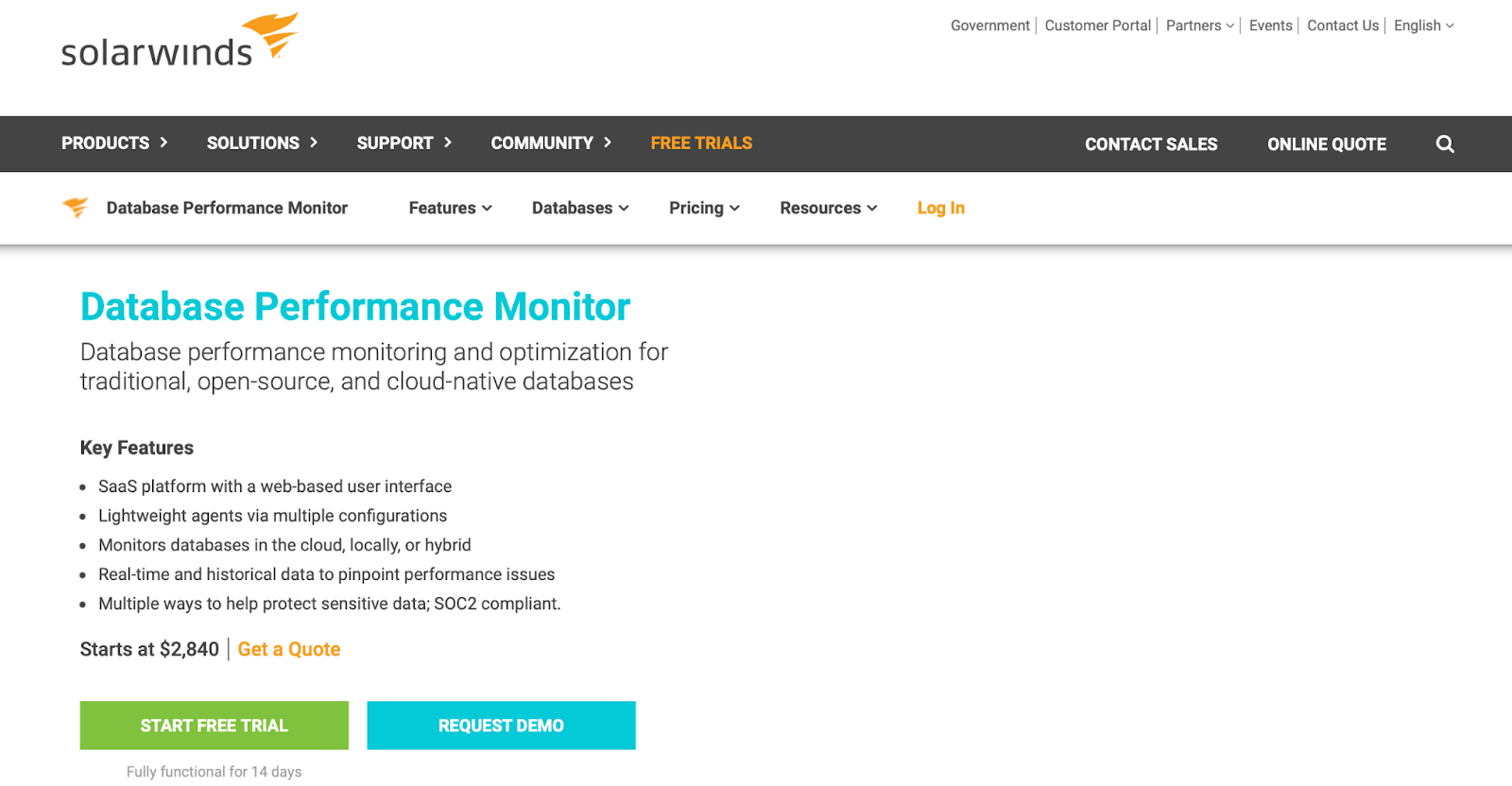Expand the Solutions menu

click(x=262, y=144)
